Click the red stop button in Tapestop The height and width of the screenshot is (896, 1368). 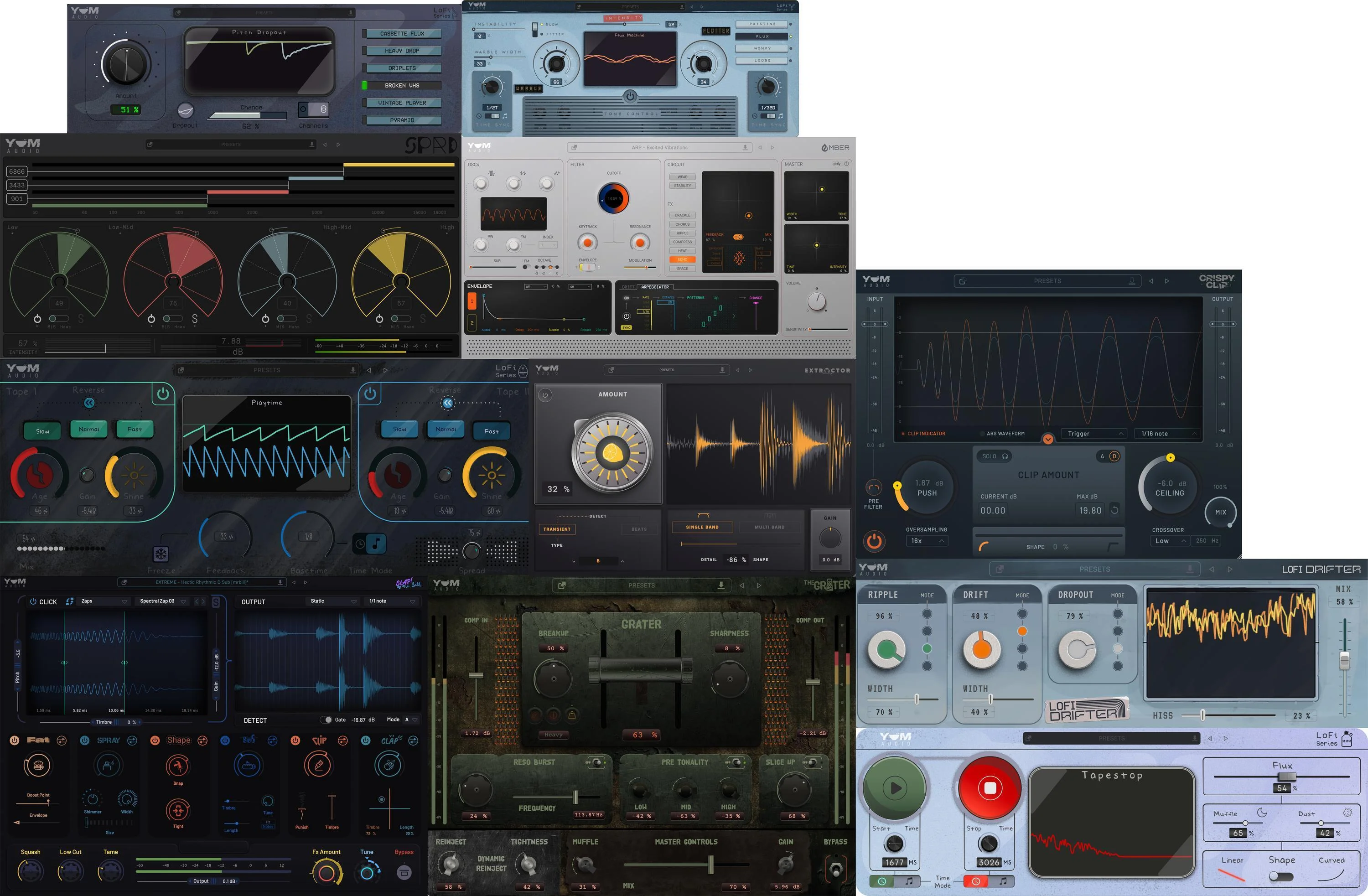coord(990,788)
